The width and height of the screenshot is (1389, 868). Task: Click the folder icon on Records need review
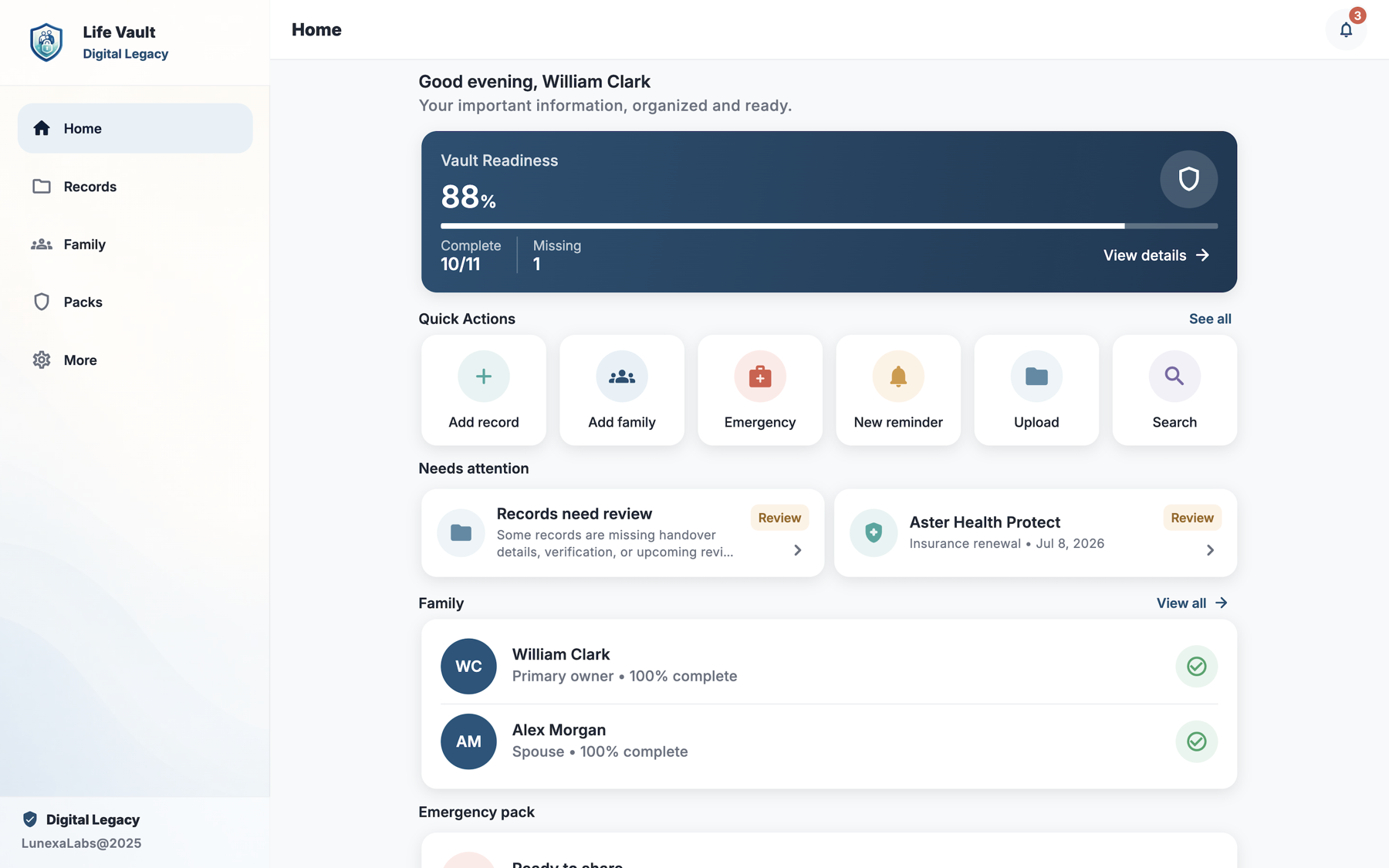(461, 532)
